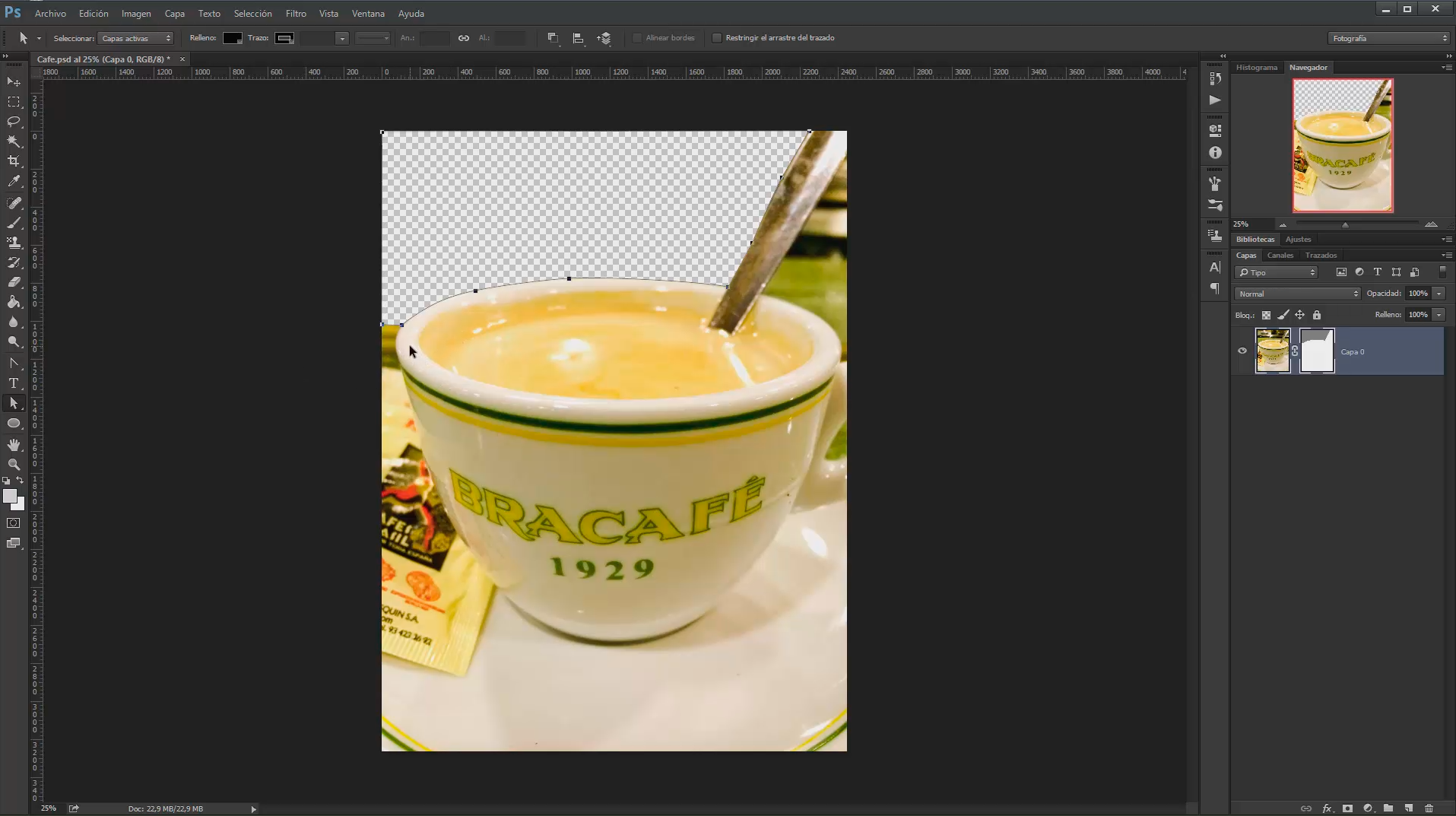This screenshot has height=816, width=1456.
Task: Select the Eyedropper tool
Action: pyautogui.click(x=14, y=181)
